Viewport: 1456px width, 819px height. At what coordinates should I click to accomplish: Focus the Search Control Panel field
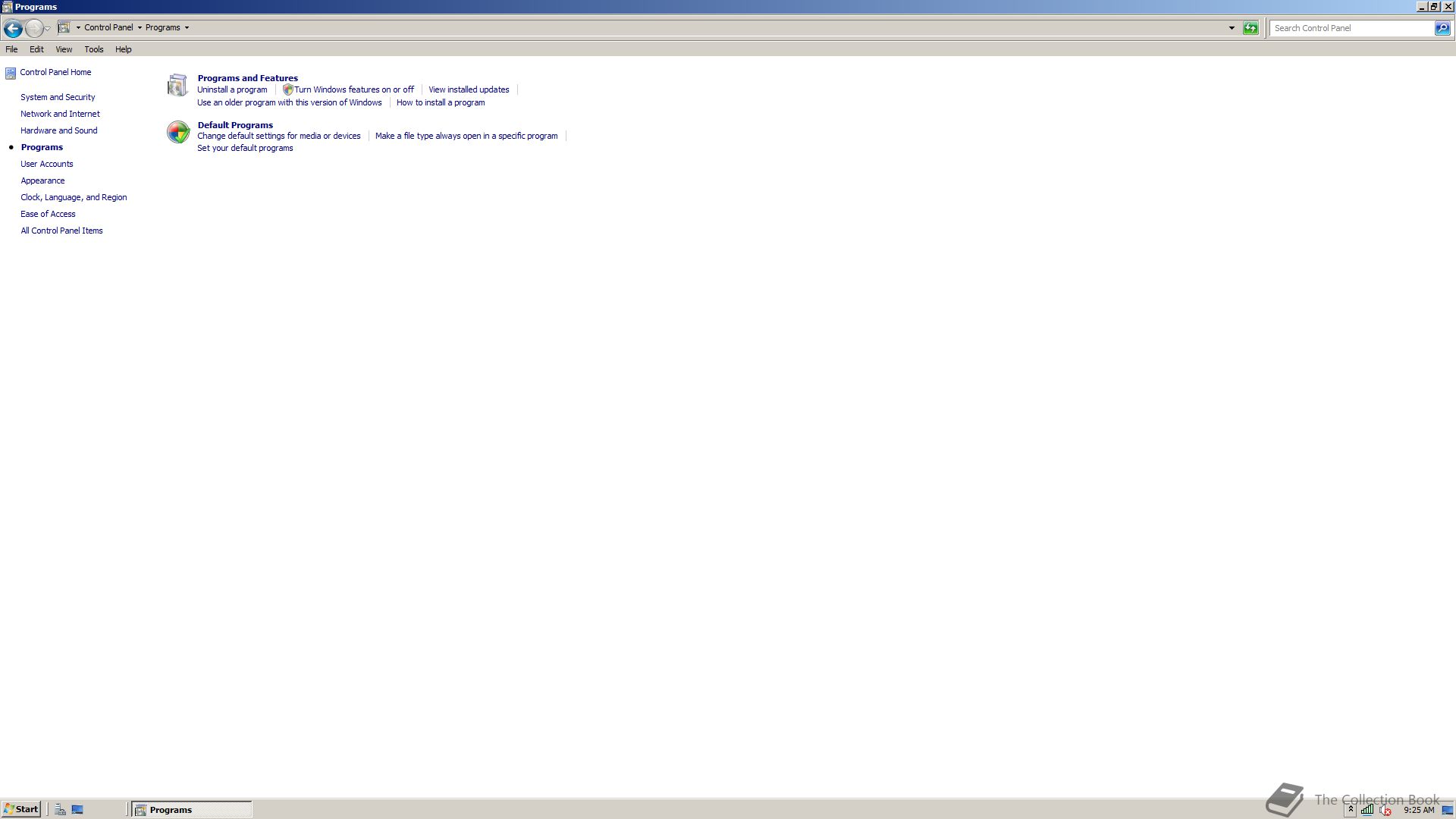point(1352,28)
